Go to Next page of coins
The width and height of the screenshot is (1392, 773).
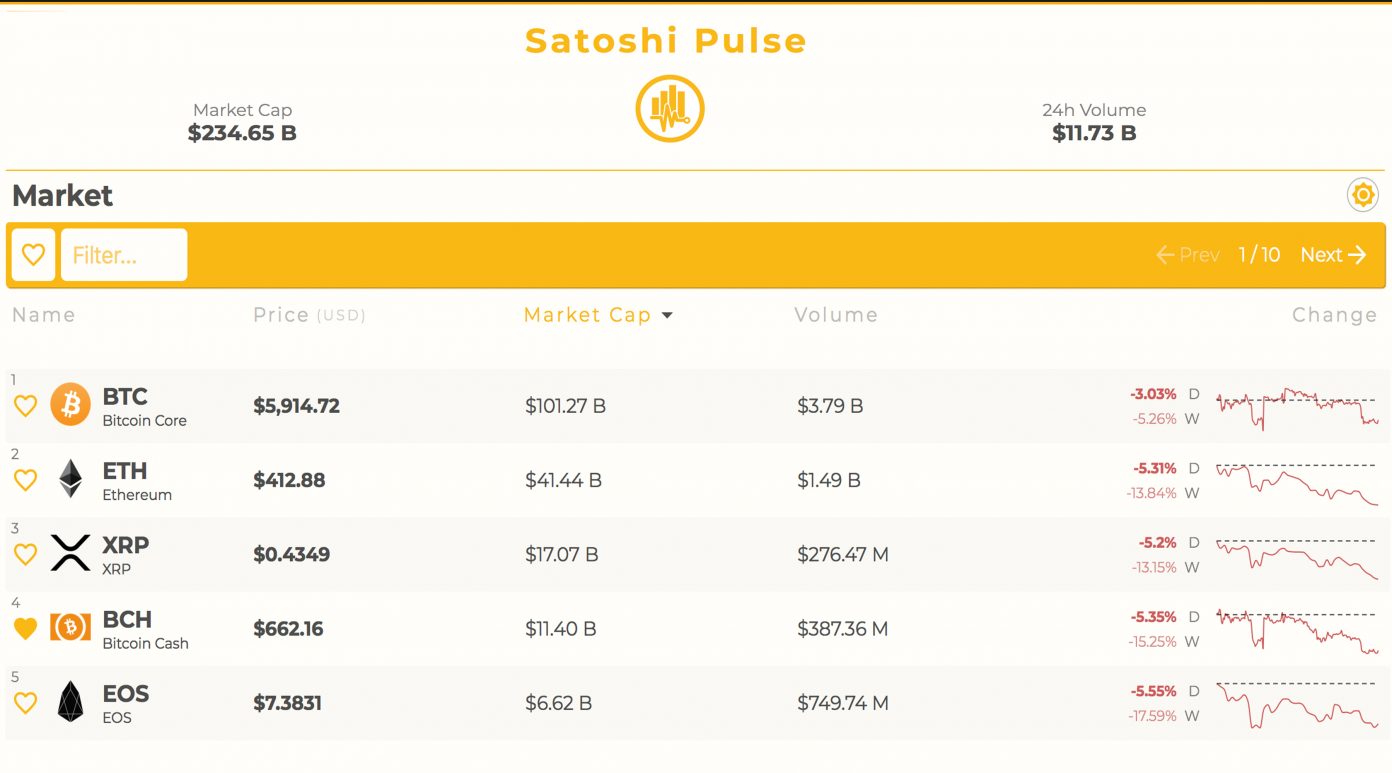coord(1333,255)
